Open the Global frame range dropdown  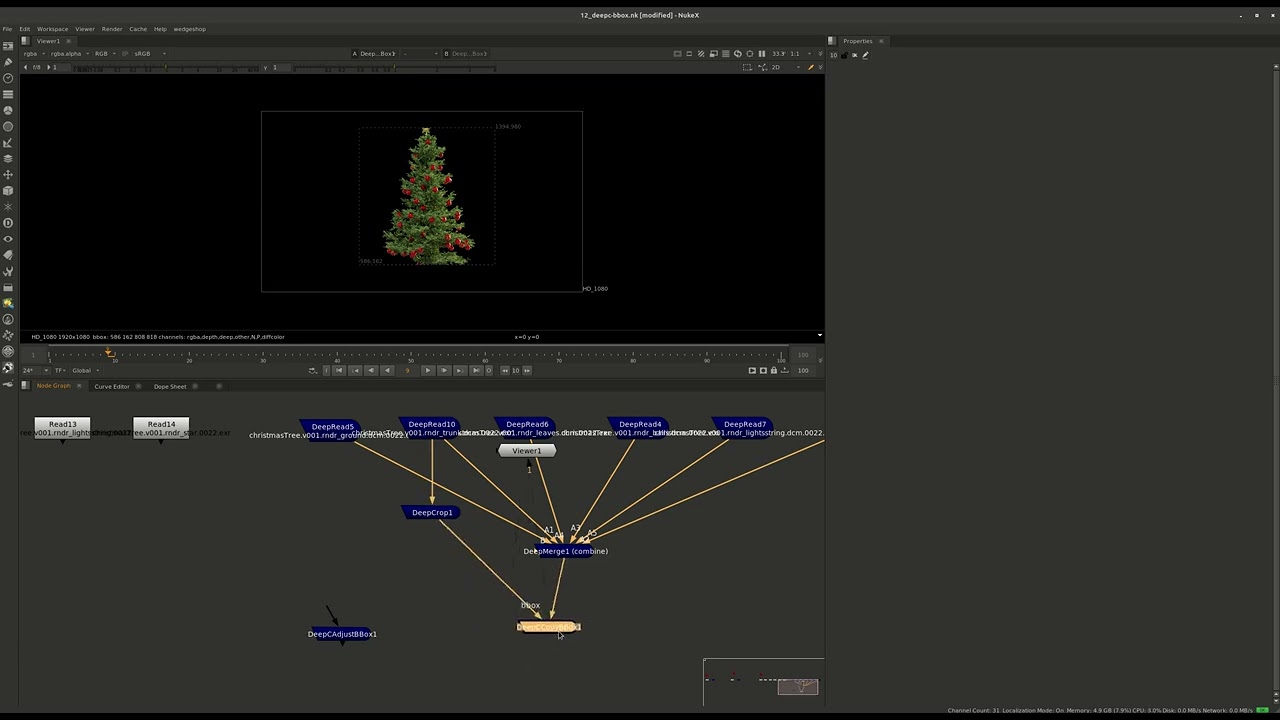(86, 370)
